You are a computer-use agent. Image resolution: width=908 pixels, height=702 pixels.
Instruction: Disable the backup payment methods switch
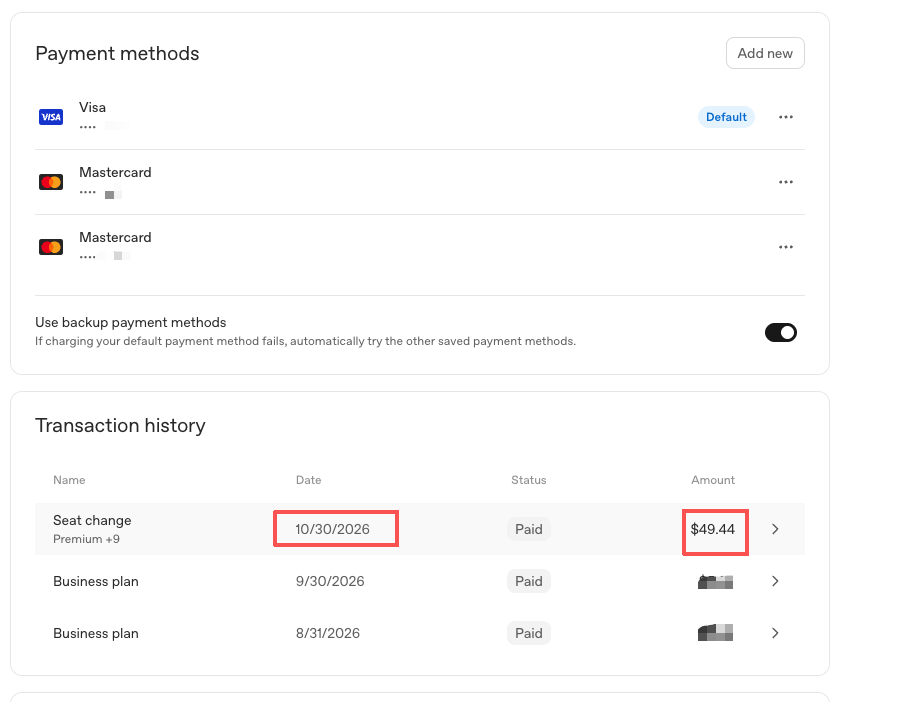(781, 332)
